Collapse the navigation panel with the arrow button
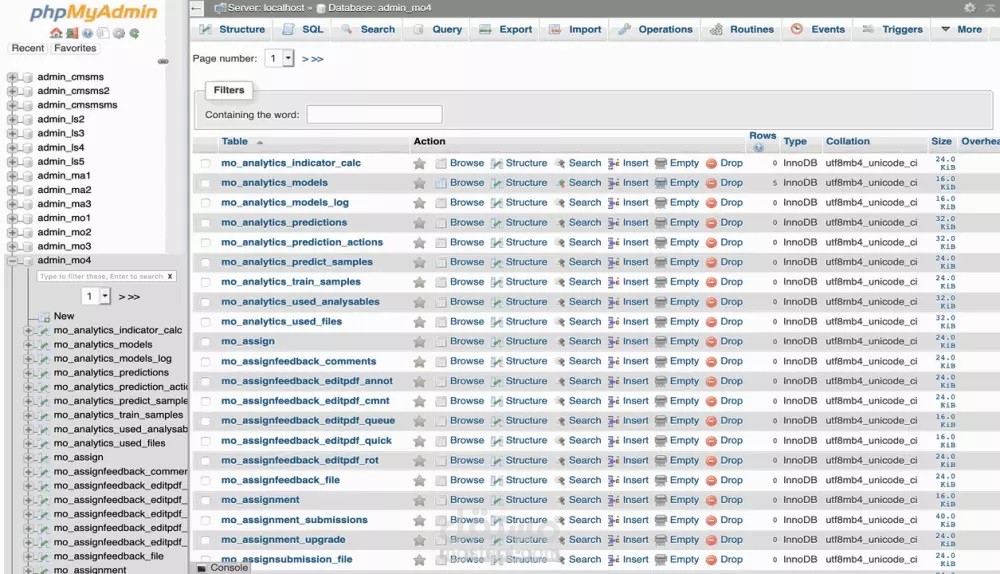This screenshot has height=574, width=1000. pos(196,8)
